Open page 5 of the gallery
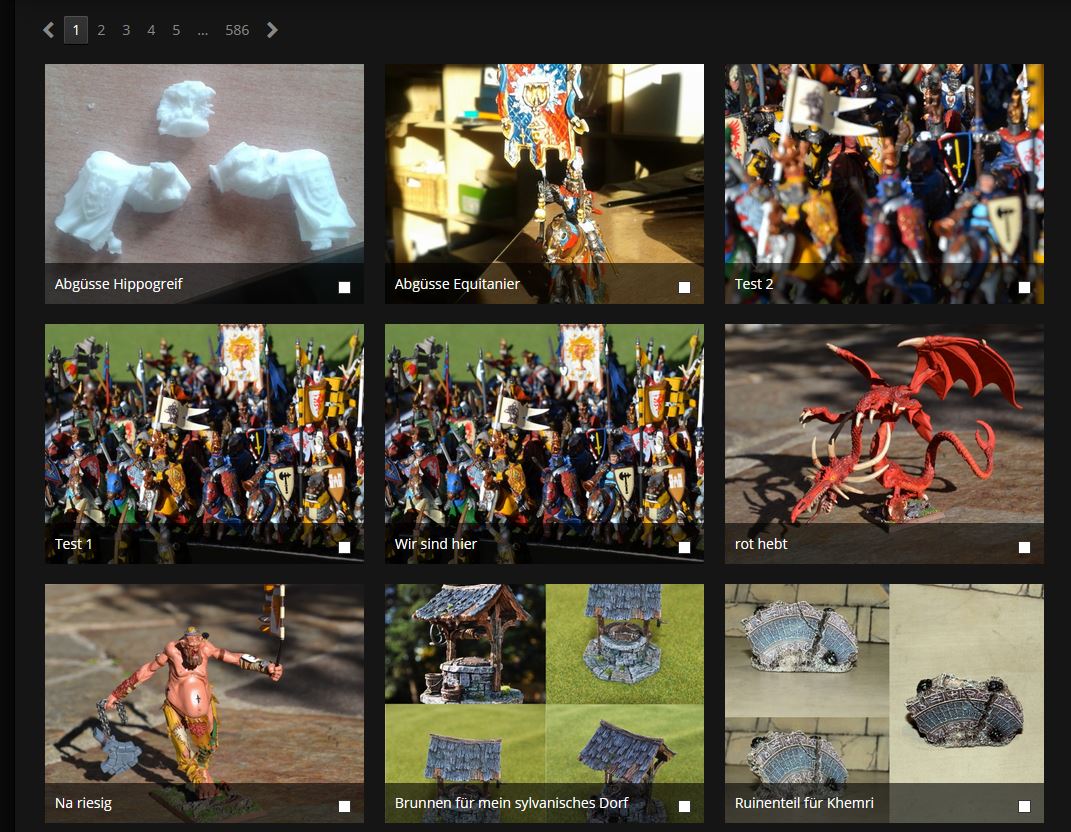The height and width of the screenshot is (832, 1071). click(x=176, y=30)
